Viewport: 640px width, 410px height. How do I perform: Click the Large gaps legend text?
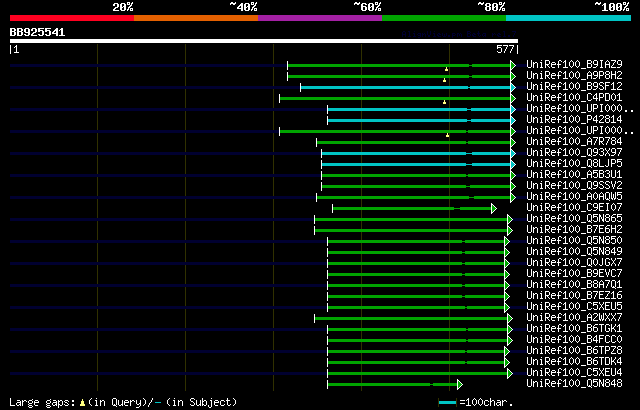pos(42,403)
